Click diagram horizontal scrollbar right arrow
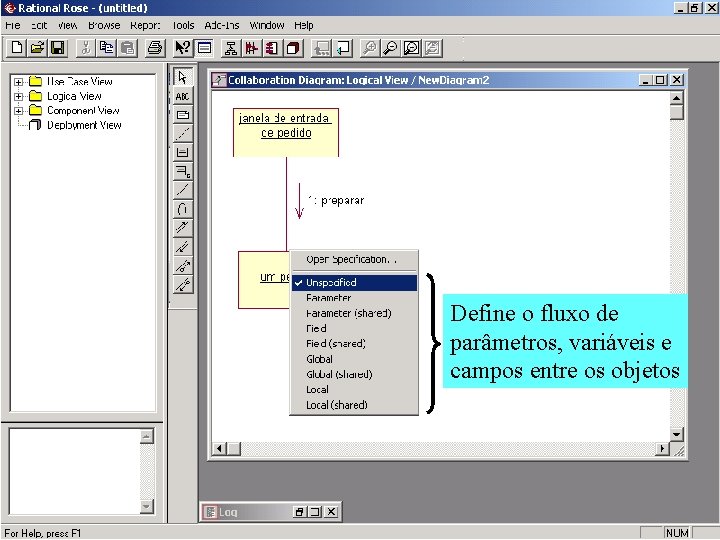 pos(662,448)
